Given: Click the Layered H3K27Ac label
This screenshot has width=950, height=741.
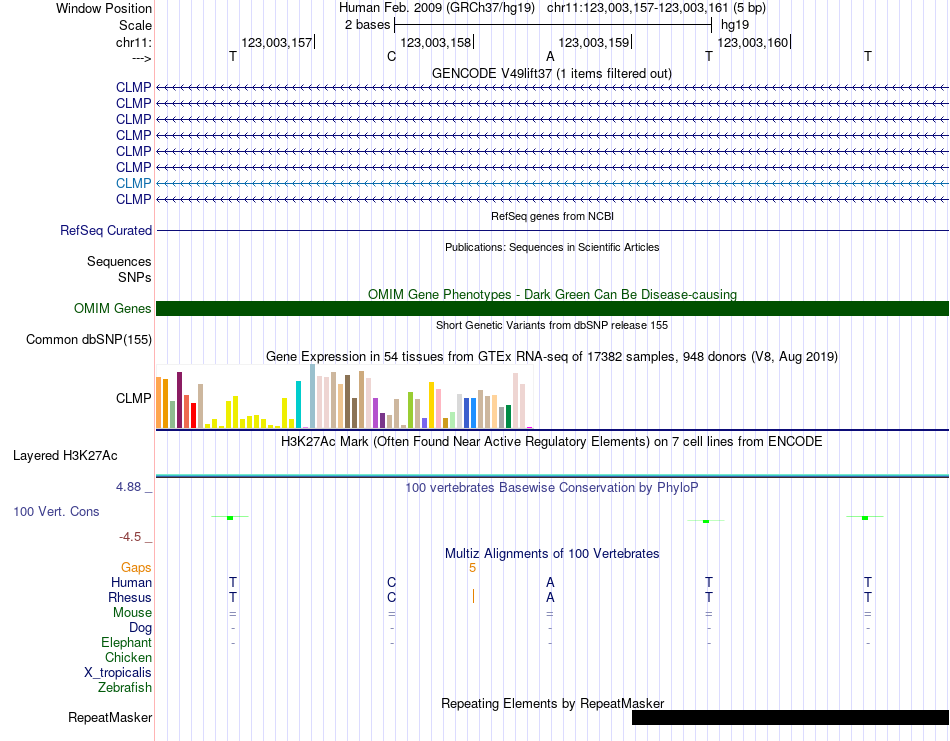Looking at the screenshot, I should click(x=65, y=455).
